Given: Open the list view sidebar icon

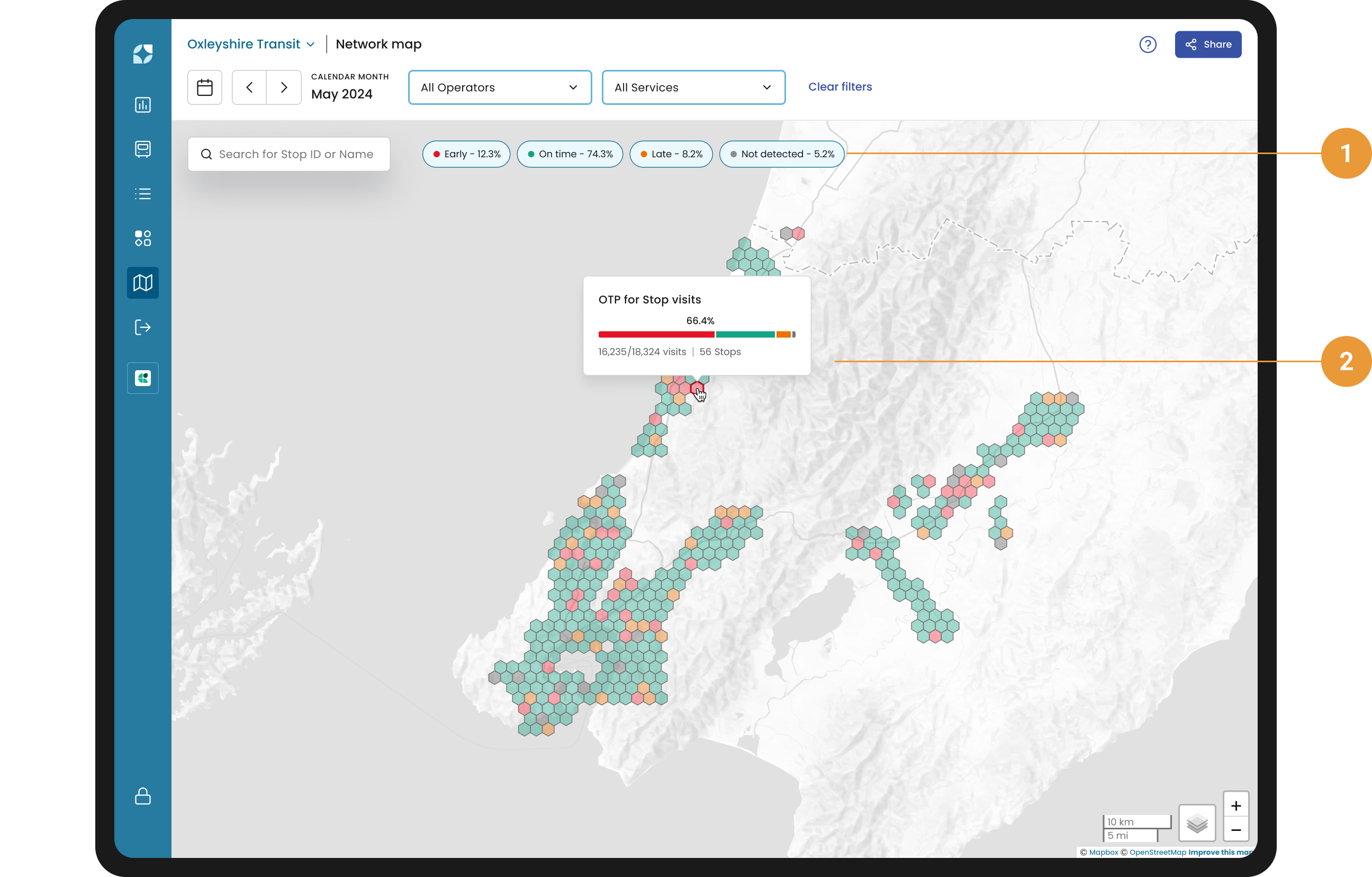Looking at the screenshot, I should [142, 194].
